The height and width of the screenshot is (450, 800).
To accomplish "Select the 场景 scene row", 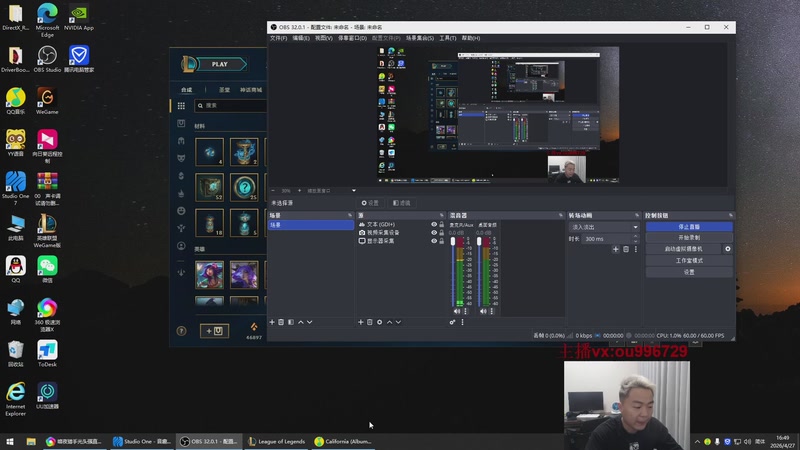I will click(x=311, y=225).
